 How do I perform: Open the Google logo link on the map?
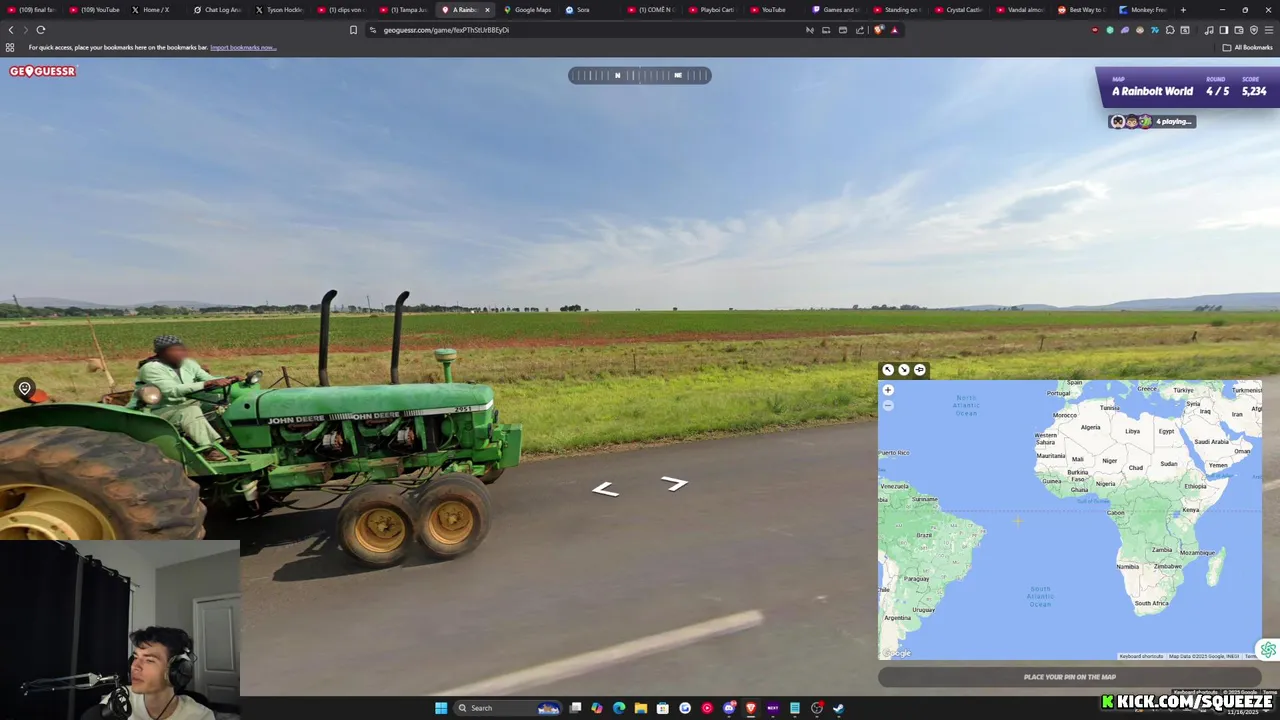(897, 653)
